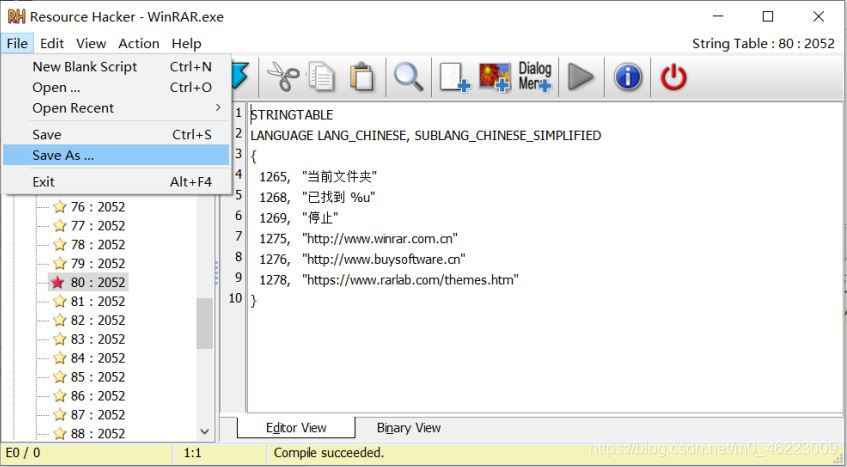Switch to the Editor View tab
The width and height of the screenshot is (847, 467).
click(296, 428)
